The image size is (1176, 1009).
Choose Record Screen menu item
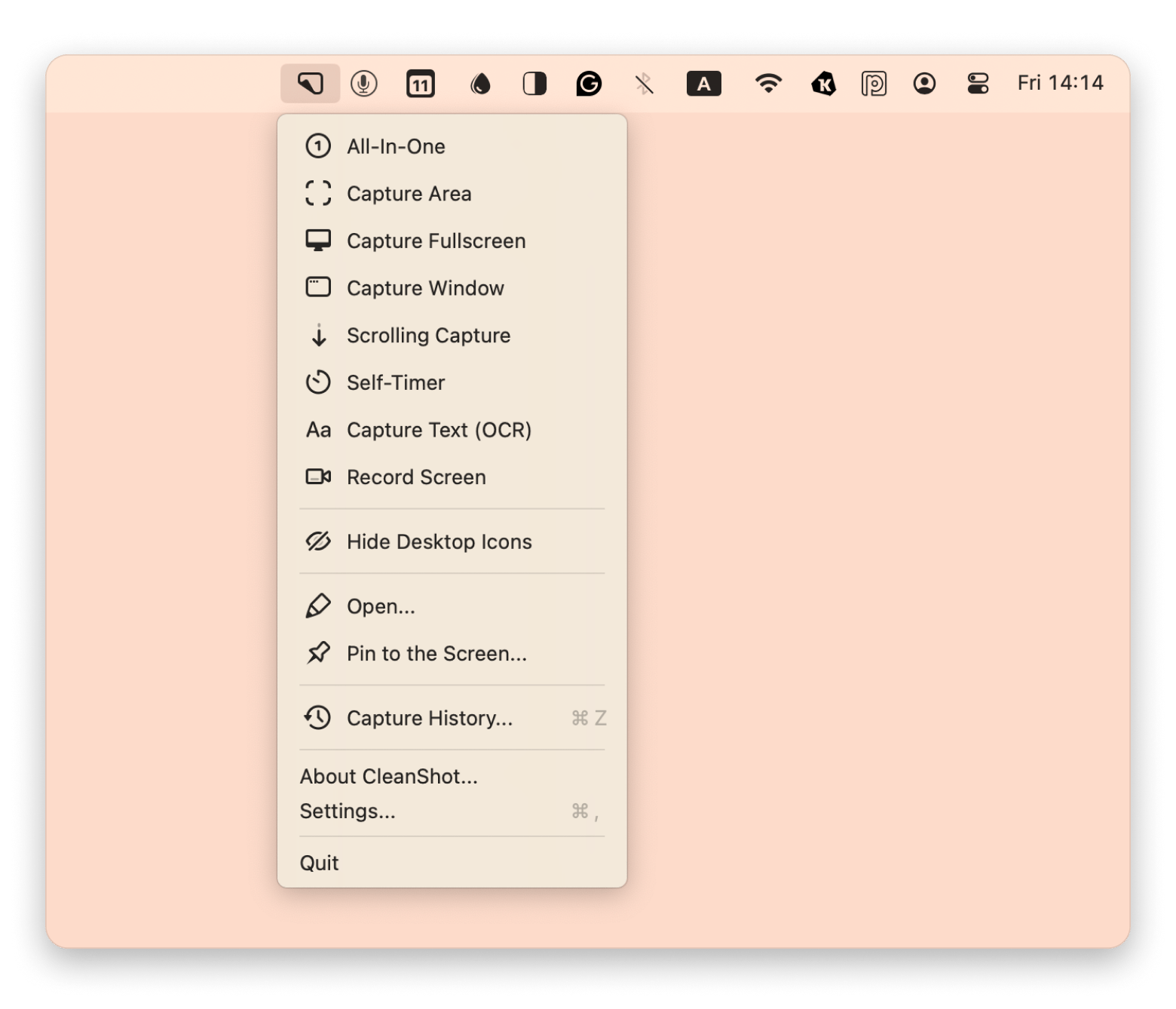pos(416,477)
